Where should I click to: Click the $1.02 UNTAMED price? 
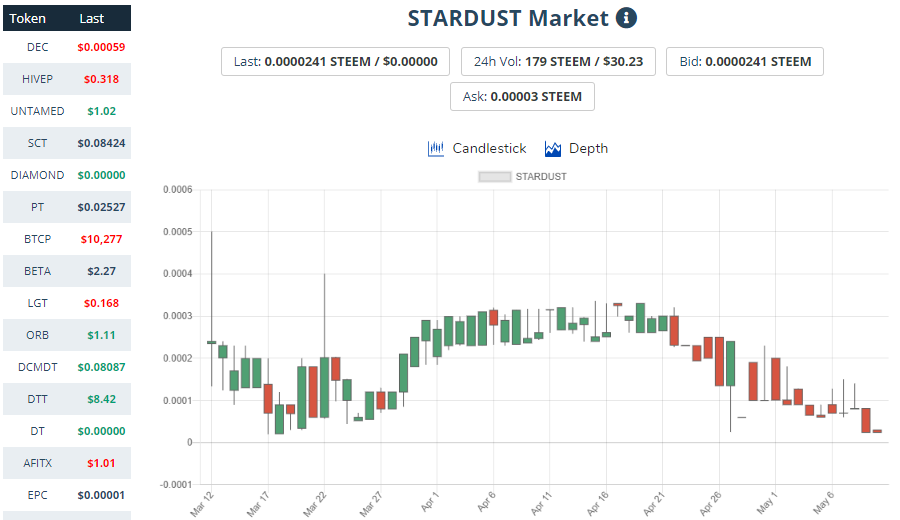click(102, 111)
